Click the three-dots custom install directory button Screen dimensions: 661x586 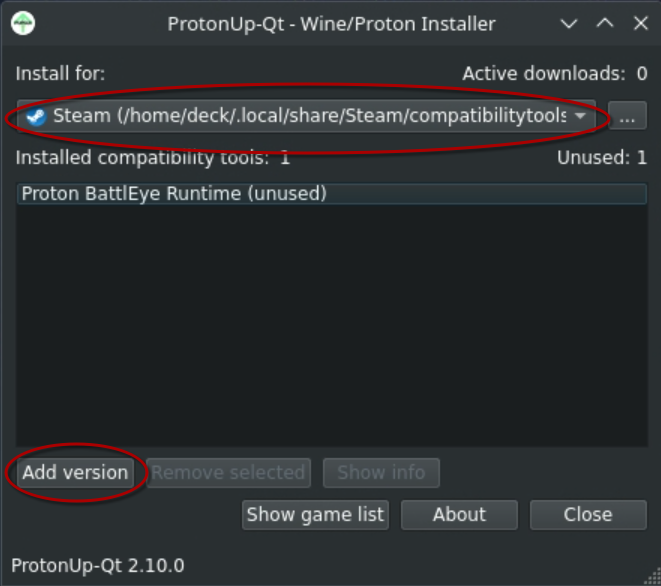626,117
